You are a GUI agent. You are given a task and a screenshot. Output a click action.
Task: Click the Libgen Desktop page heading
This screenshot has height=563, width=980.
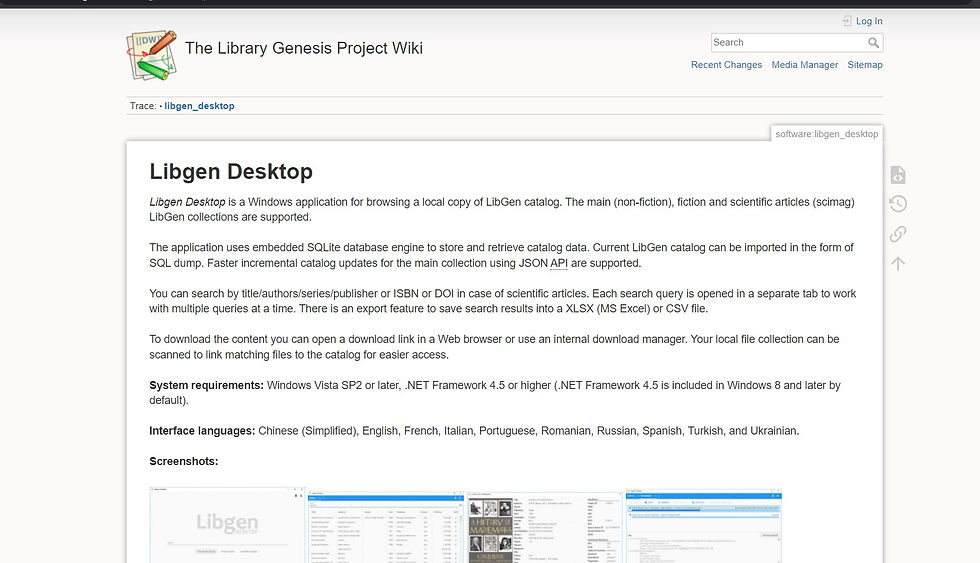pyautogui.click(x=231, y=171)
